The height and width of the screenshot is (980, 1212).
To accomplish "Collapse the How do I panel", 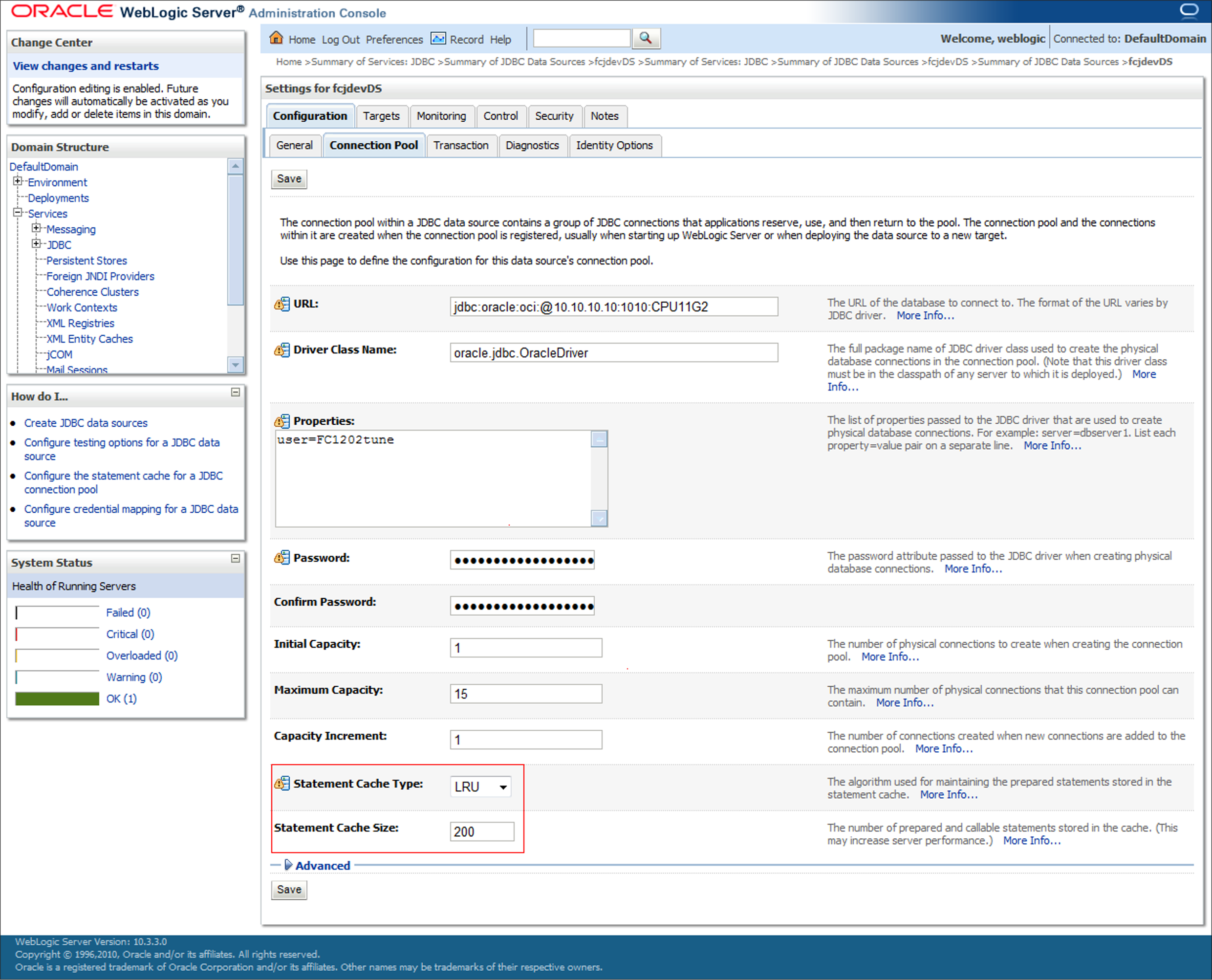I will click(x=236, y=392).
